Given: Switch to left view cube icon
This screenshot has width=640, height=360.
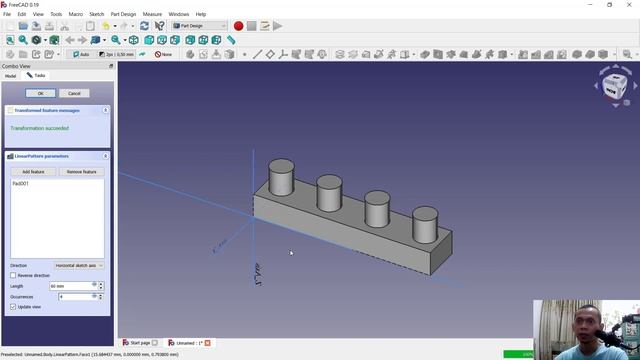Looking at the screenshot, I should [216, 40].
